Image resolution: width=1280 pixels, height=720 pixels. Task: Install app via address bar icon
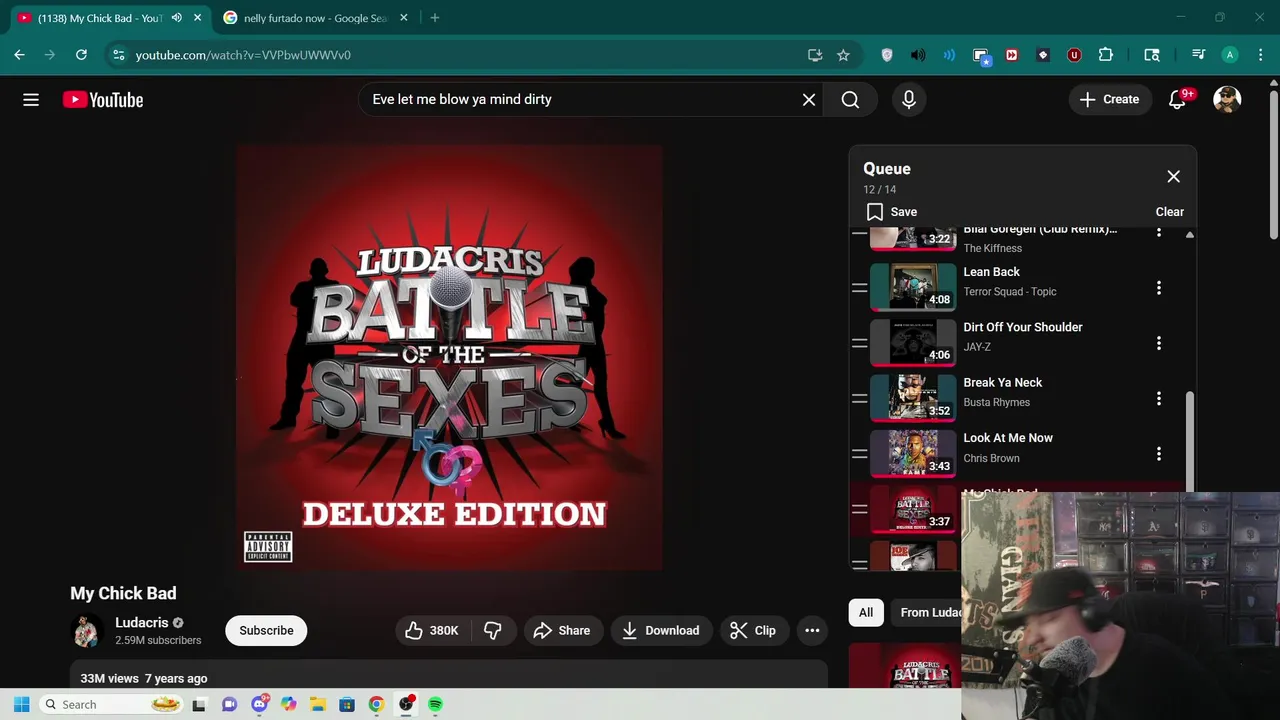coord(815,55)
